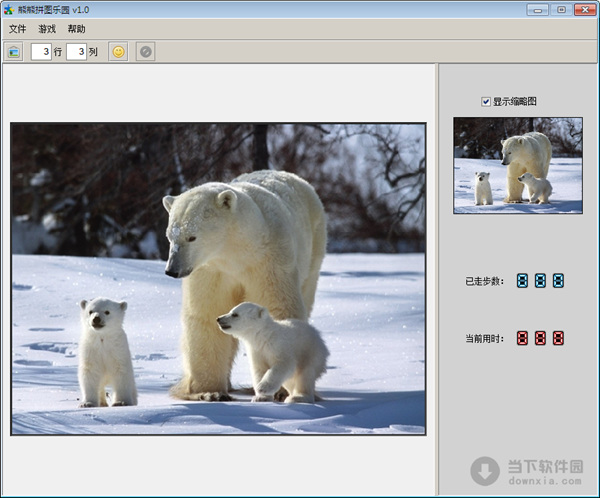The width and height of the screenshot is (600, 498).
Task: Minimize the puzzle game window
Action: [x=540, y=10]
